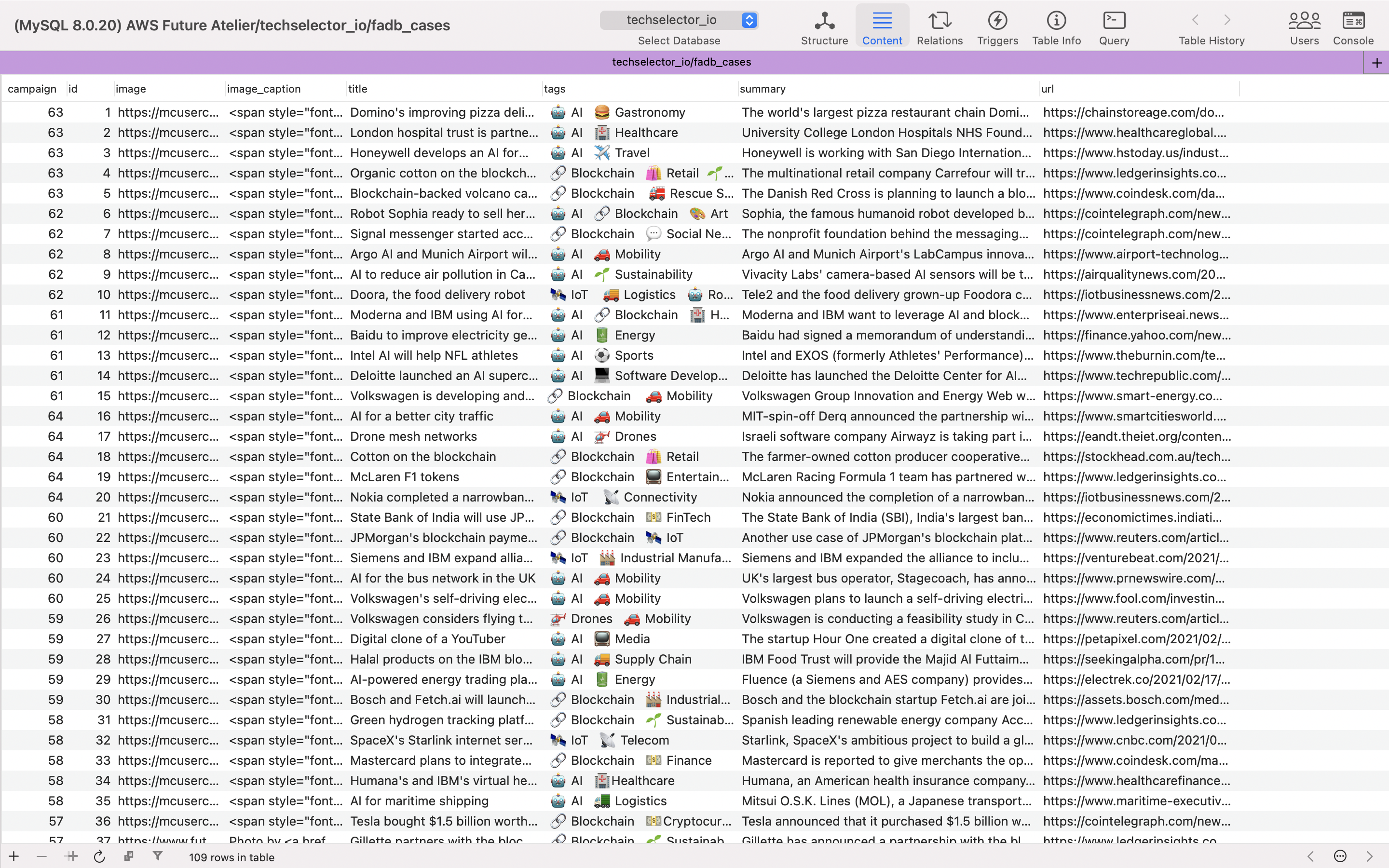1389x868 pixels.
Task: Select title "Doora, the food delivery robot"
Action: pos(444,295)
